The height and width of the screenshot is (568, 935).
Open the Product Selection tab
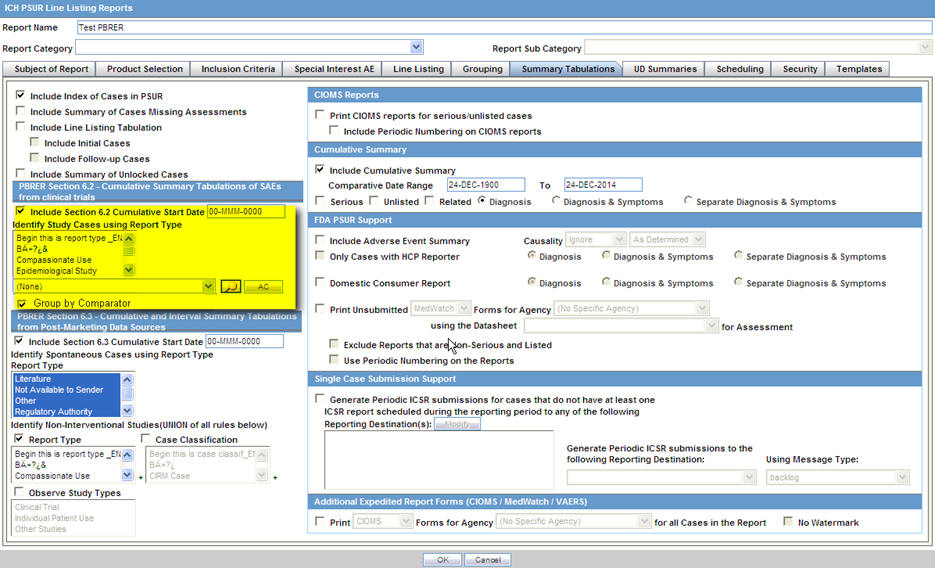click(144, 69)
